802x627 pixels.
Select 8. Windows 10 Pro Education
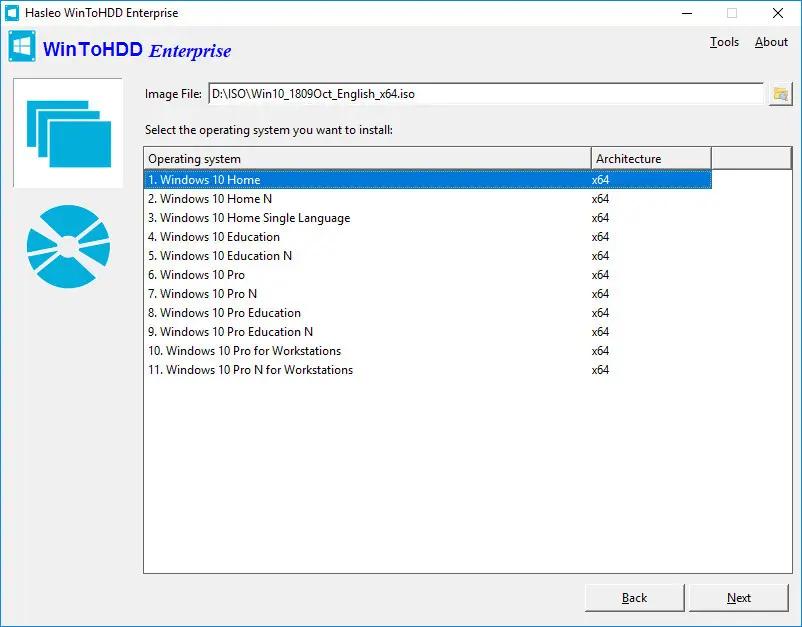point(428,312)
